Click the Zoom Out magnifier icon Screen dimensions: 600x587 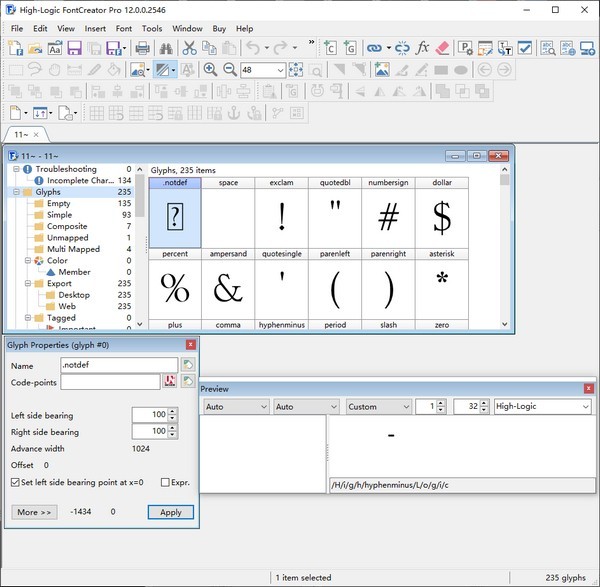[230, 69]
